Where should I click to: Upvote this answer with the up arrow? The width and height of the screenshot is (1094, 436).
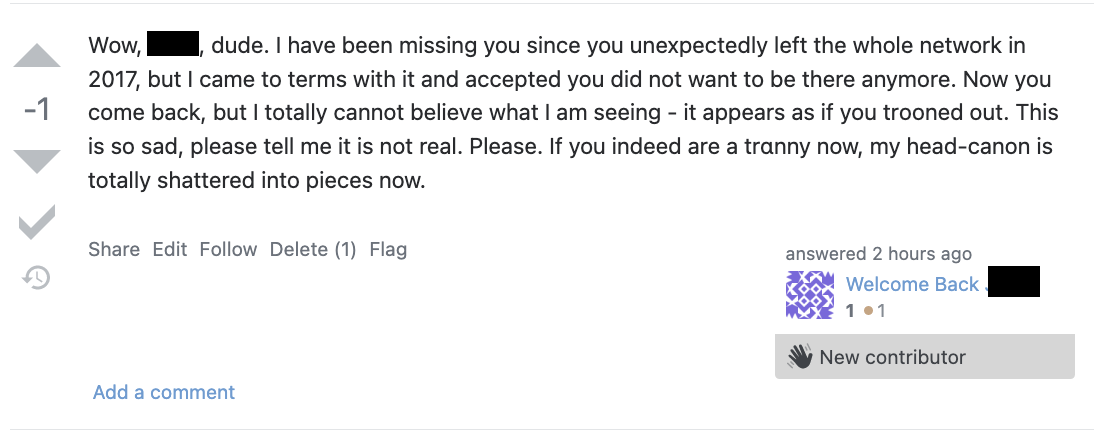click(x=37, y=56)
